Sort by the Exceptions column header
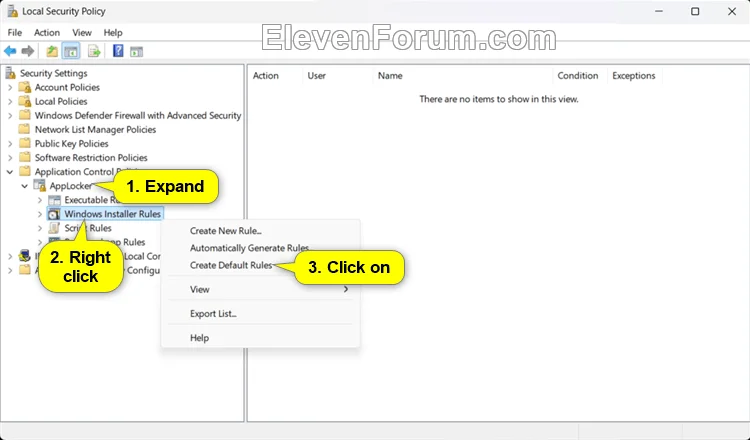750x440 pixels. click(x=634, y=76)
